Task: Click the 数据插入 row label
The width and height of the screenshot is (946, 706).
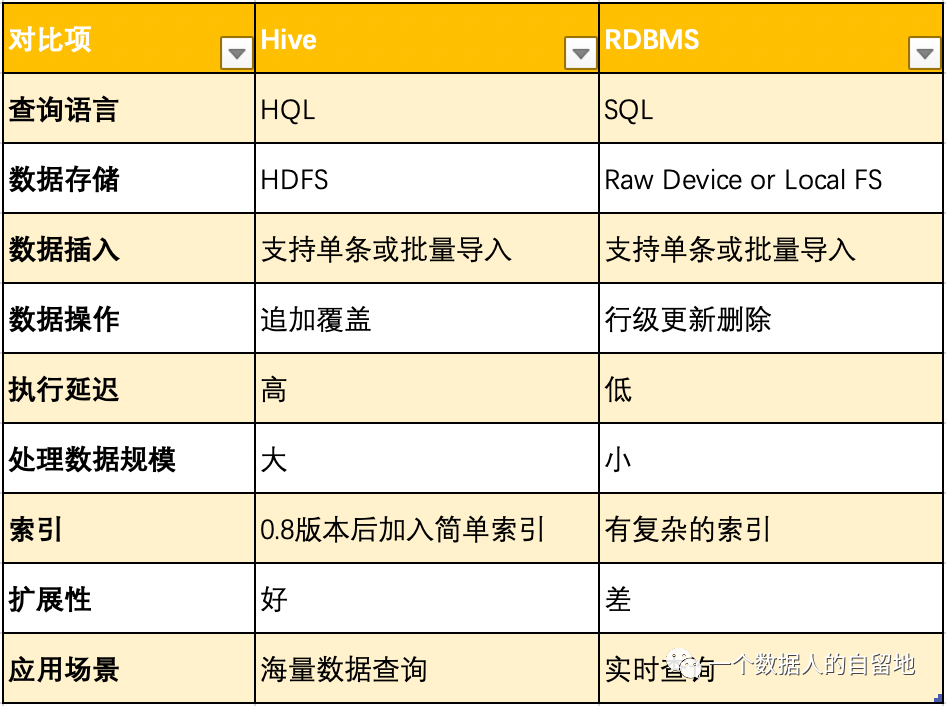Action: [120, 248]
